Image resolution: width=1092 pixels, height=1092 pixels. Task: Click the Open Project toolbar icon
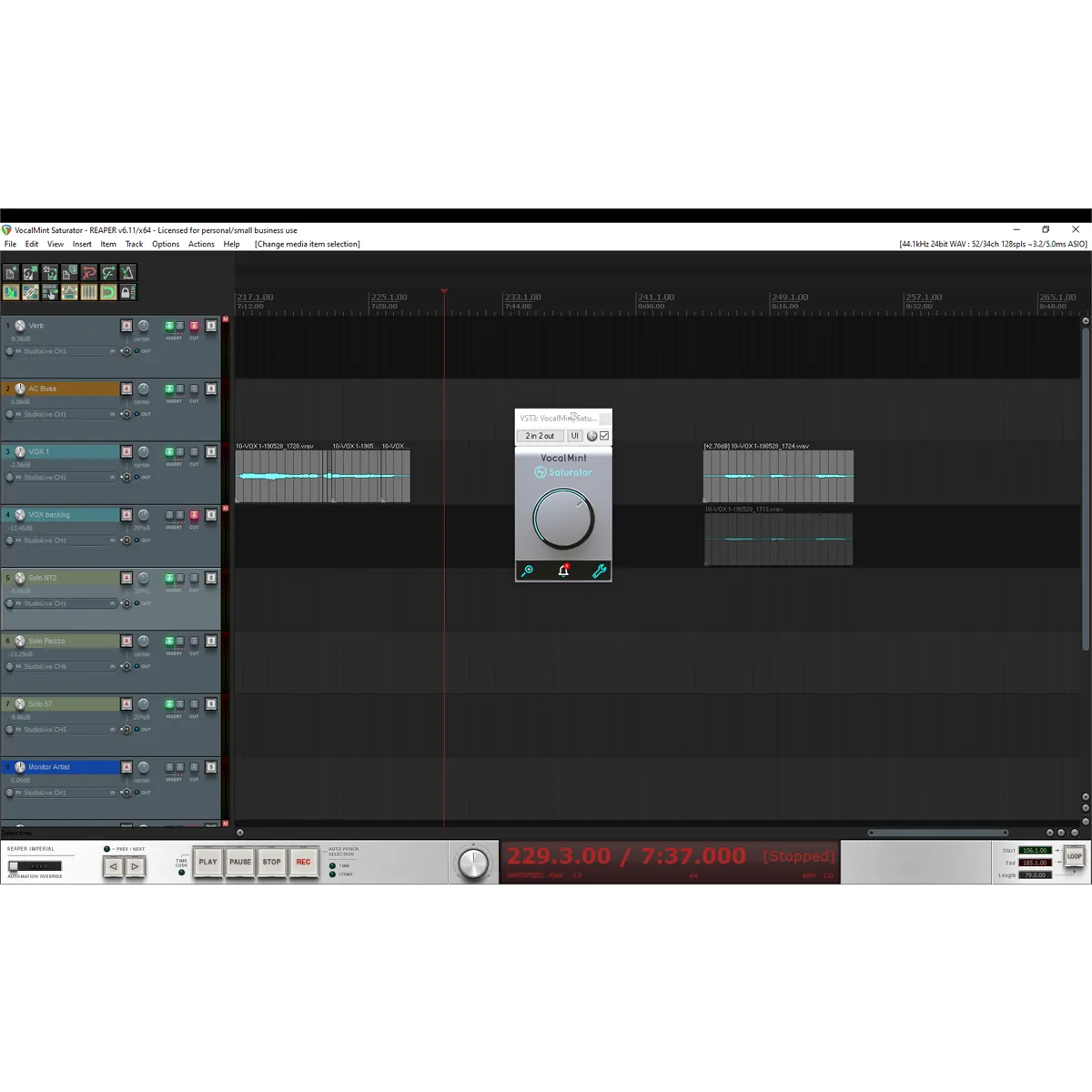(x=30, y=273)
